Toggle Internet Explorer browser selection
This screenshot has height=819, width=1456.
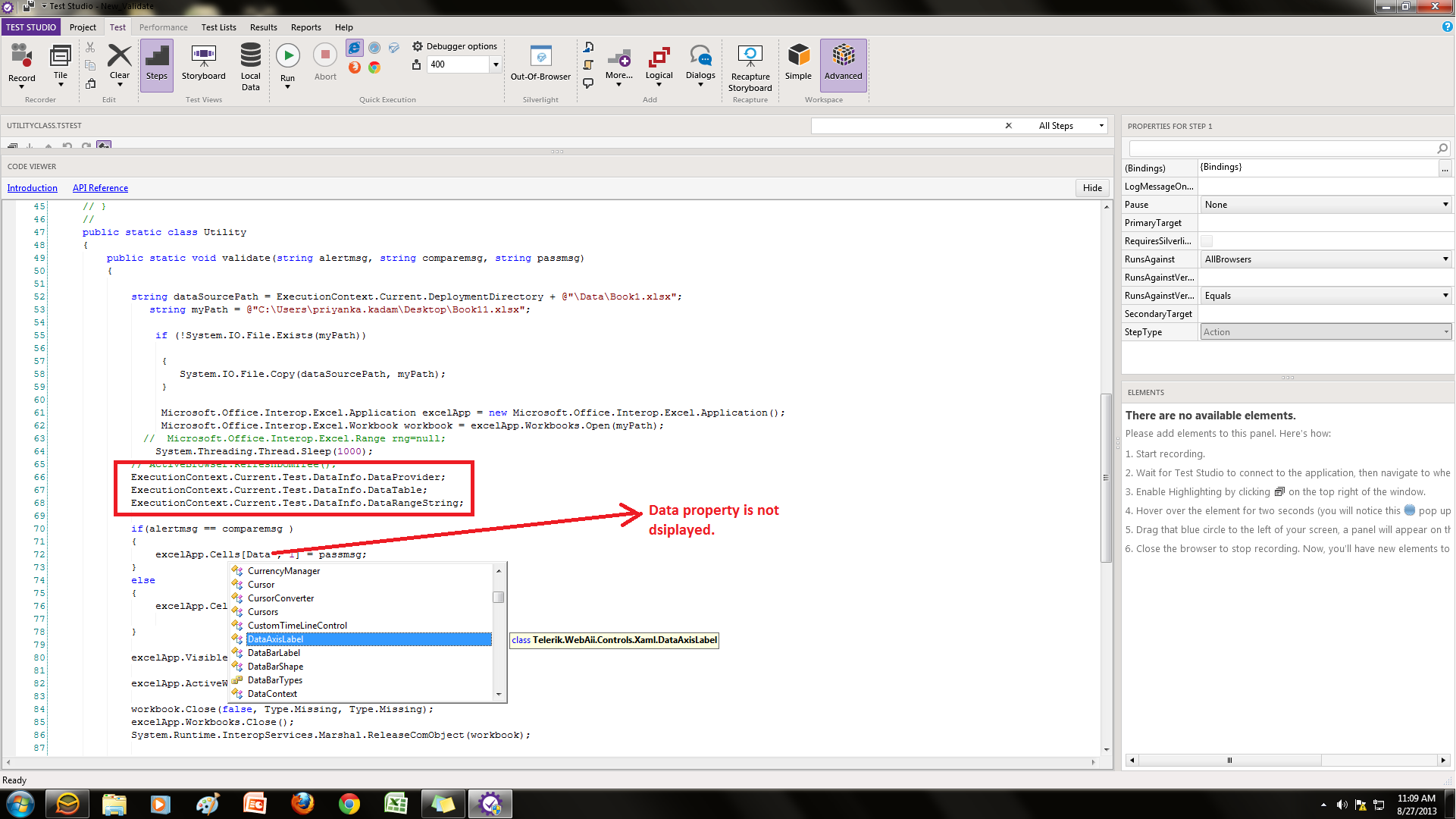354,48
